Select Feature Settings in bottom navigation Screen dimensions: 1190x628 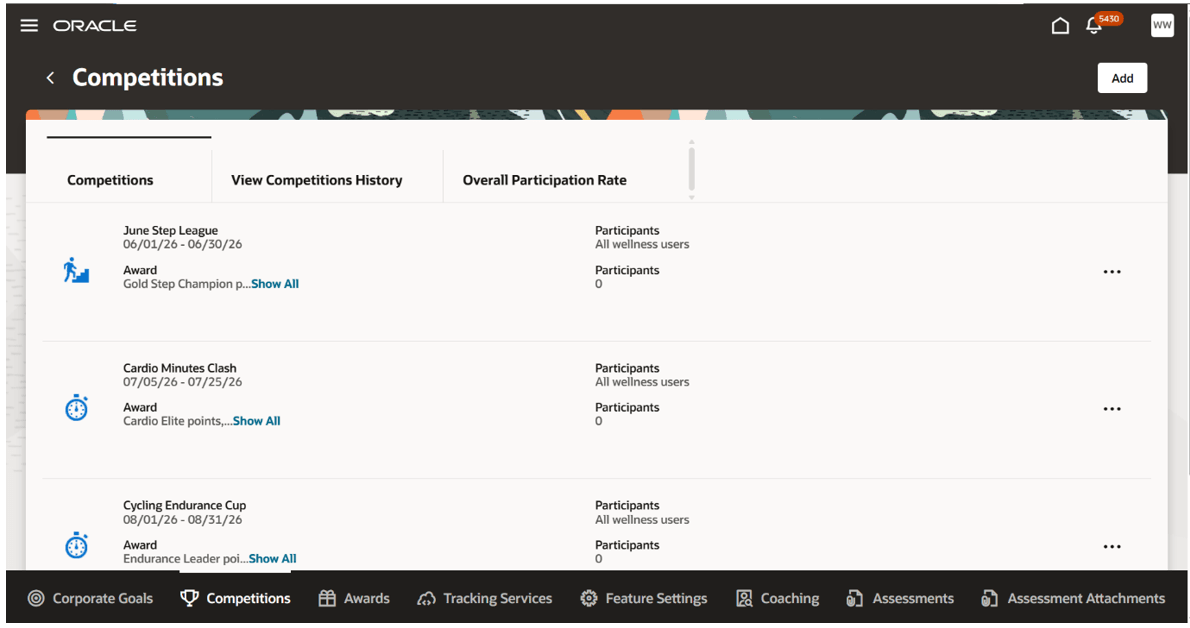click(644, 598)
